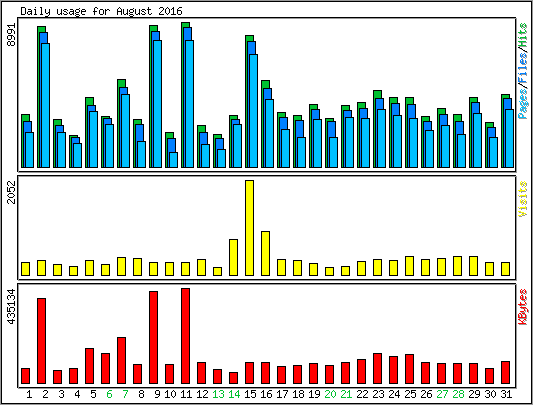Click day label 3 on the x-axis
This screenshot has width=533, height=405.
click(x=61, y=394)
